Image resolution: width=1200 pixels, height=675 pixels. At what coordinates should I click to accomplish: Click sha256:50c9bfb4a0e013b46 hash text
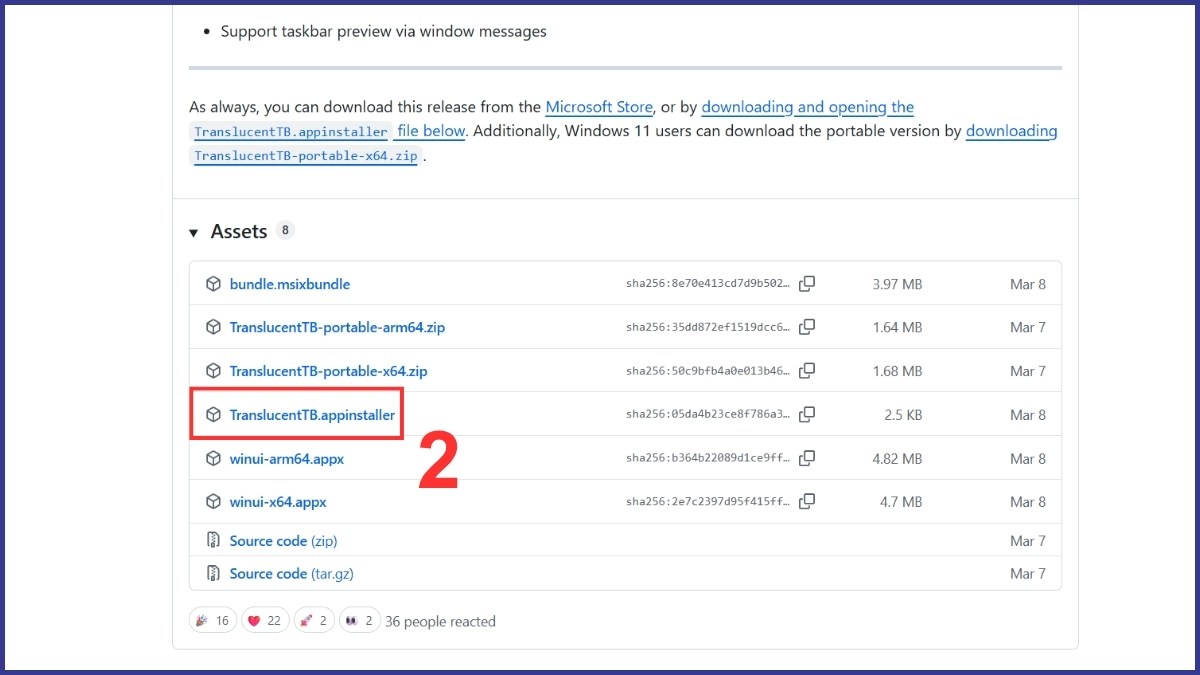tap(708, 371)
